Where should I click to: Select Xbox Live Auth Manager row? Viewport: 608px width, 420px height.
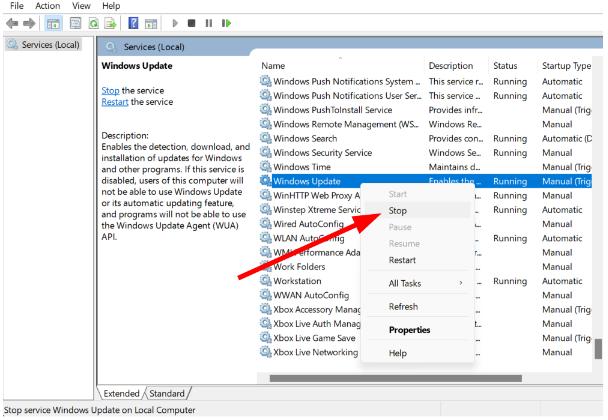pos(425,323)
